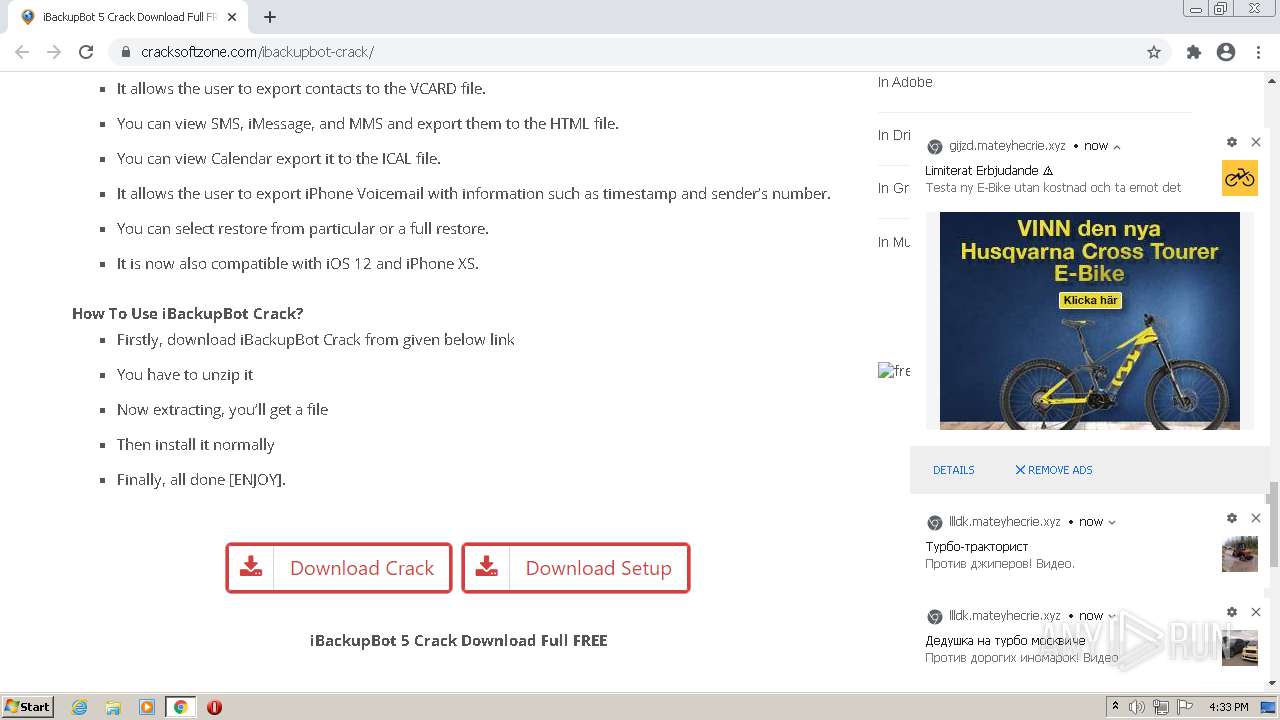Open a new tab with the plus button
The image size is (1280, 720).
pyautogui.click(x=270, y=17)
